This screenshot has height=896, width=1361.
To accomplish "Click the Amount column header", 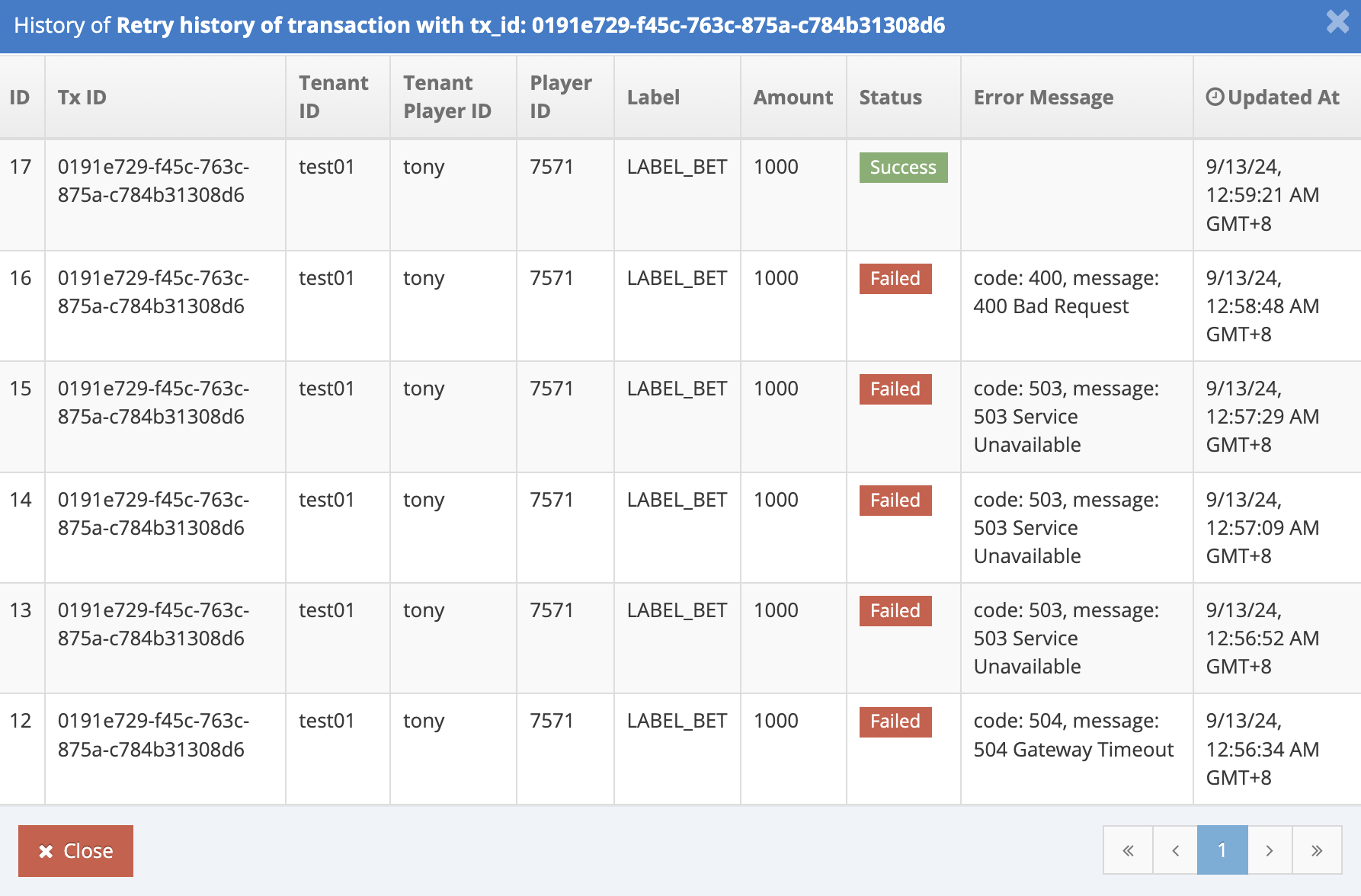I will pyautogui.click(x=793, y=98).
